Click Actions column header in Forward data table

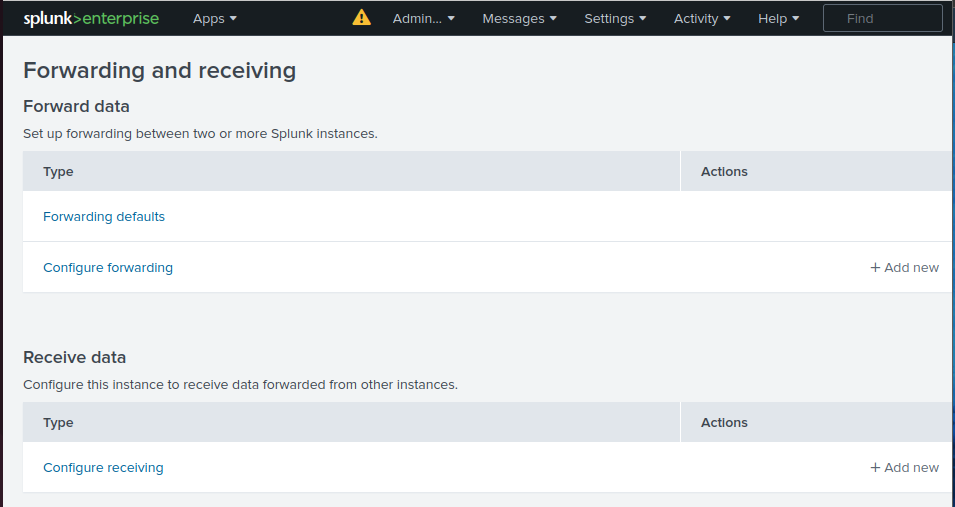(x=724, y=171)
